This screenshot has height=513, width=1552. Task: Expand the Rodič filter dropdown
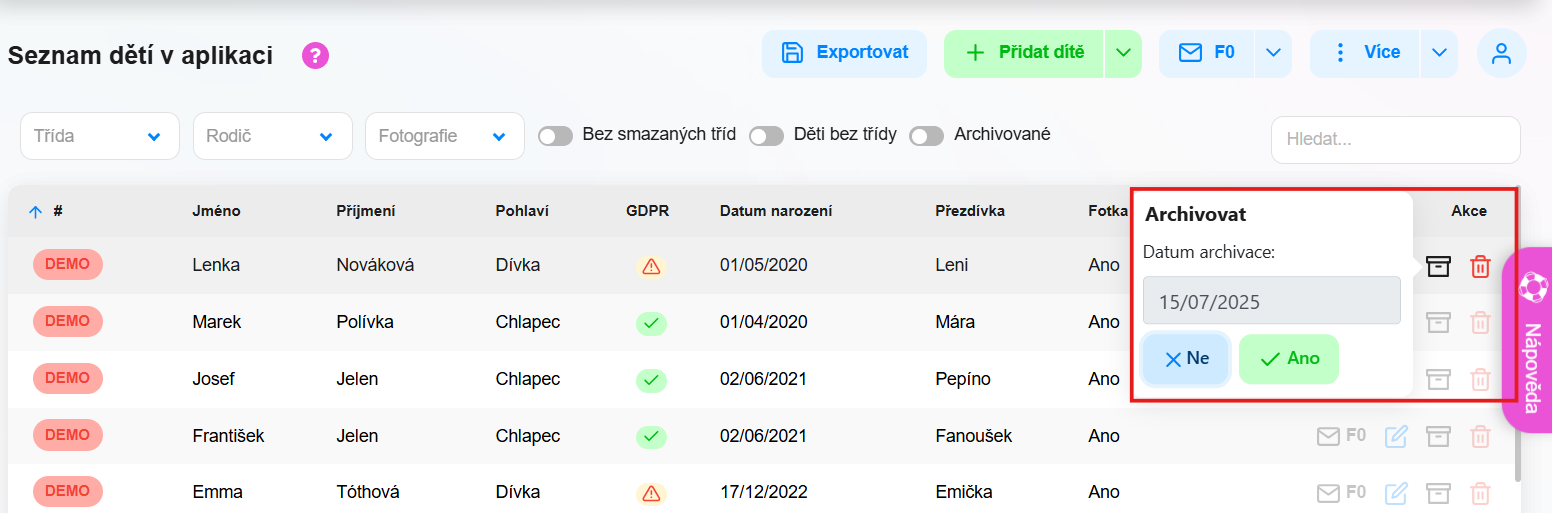tap(273, 136)
